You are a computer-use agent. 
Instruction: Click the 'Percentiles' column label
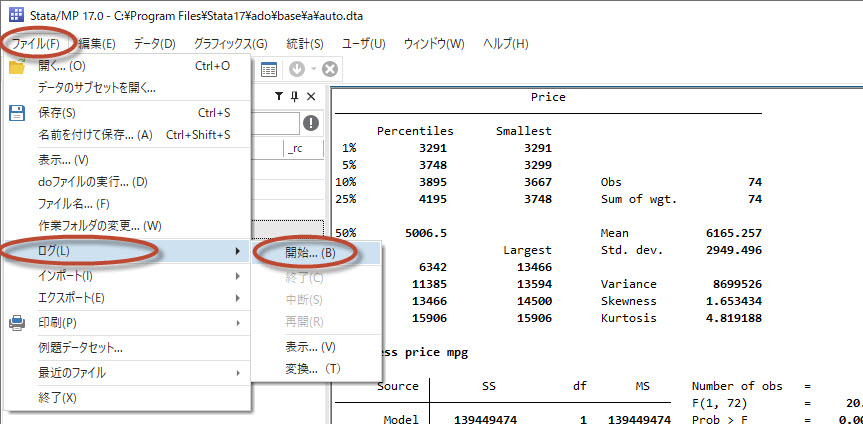pos(415,131)
